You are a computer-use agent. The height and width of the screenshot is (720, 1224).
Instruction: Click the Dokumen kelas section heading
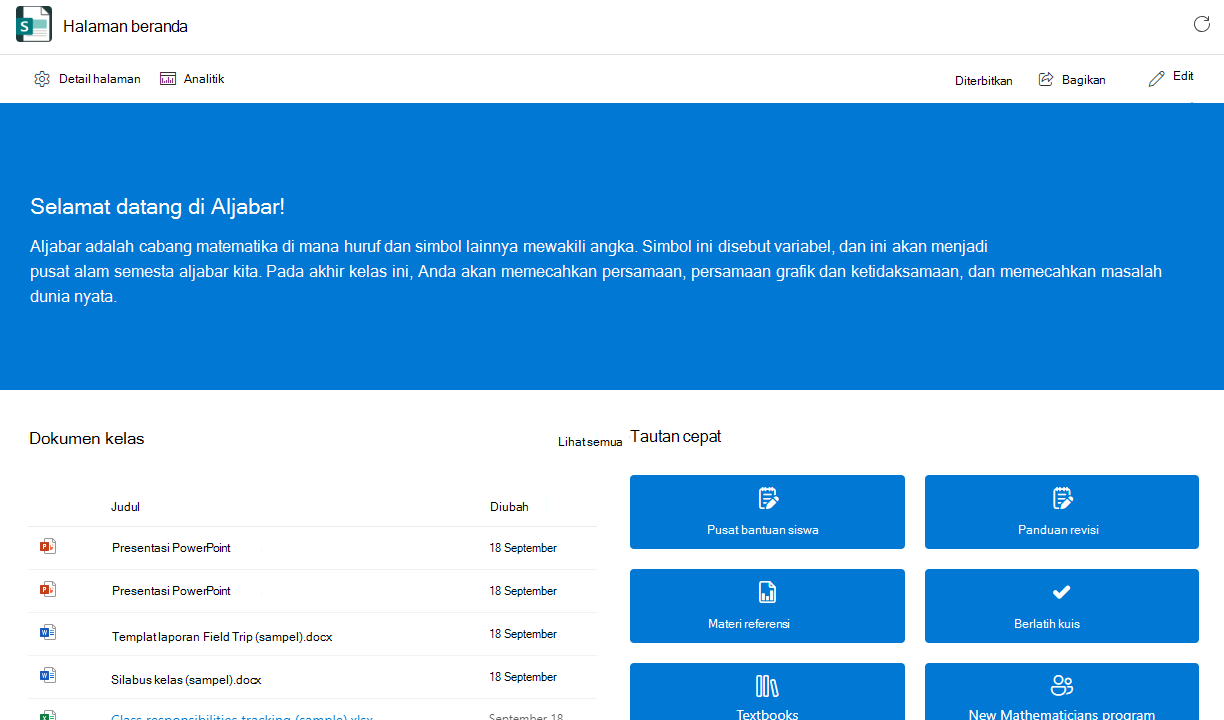(x=86, y=438)
